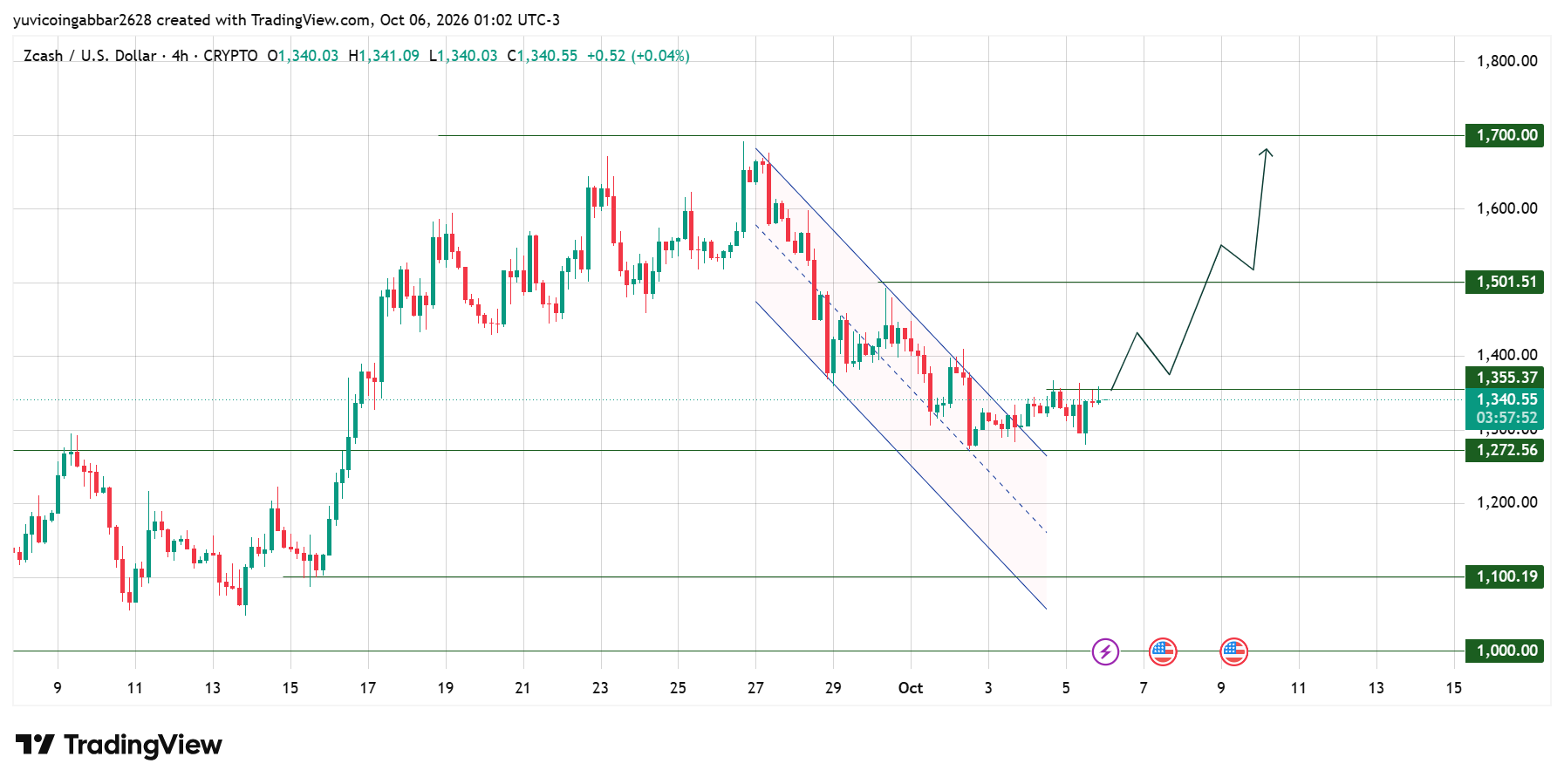
Task: Click the 1,000.00 price level label
Action: [1505, 651]
